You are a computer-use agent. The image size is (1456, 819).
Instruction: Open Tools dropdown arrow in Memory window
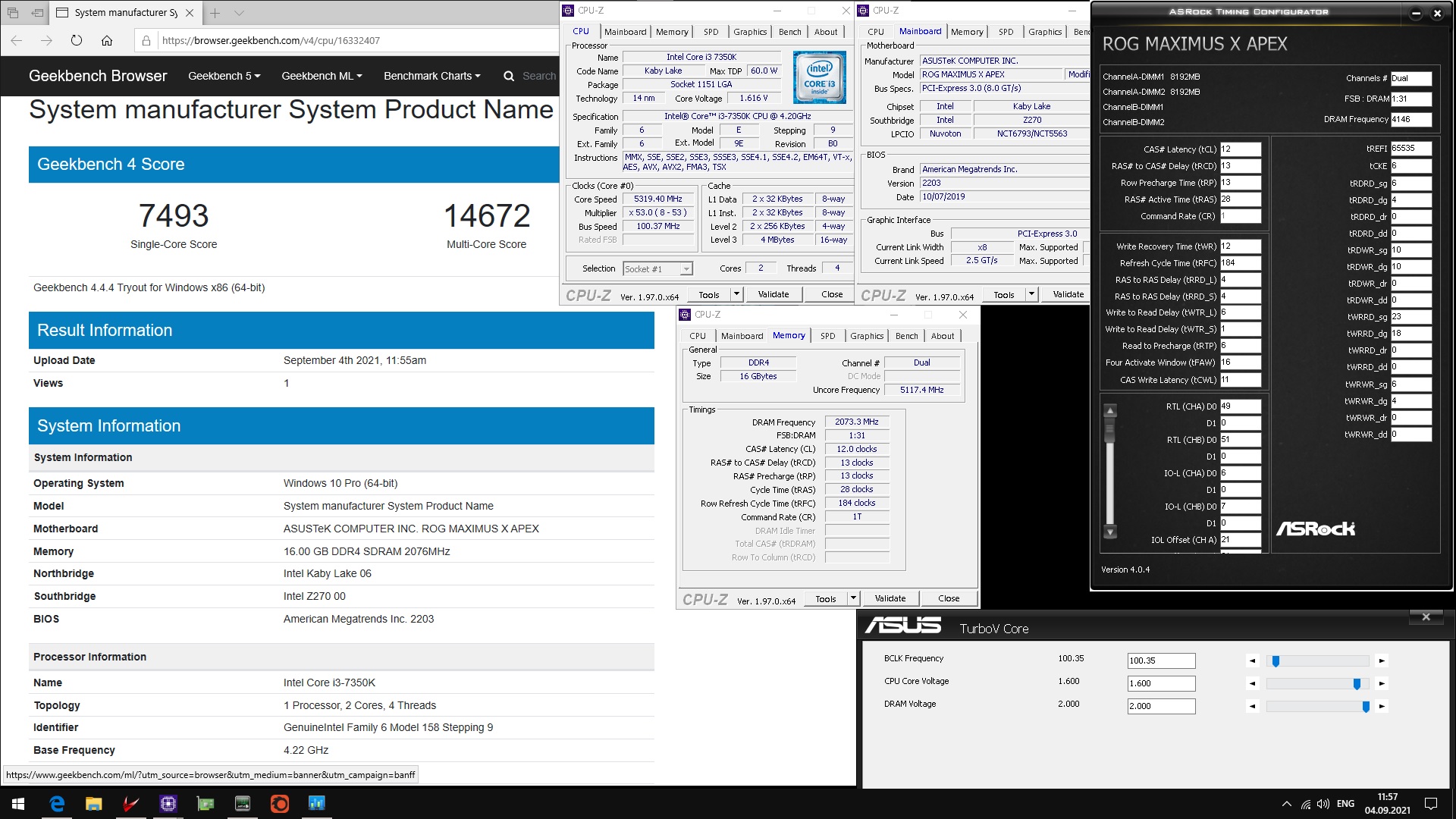coord(853,598)
